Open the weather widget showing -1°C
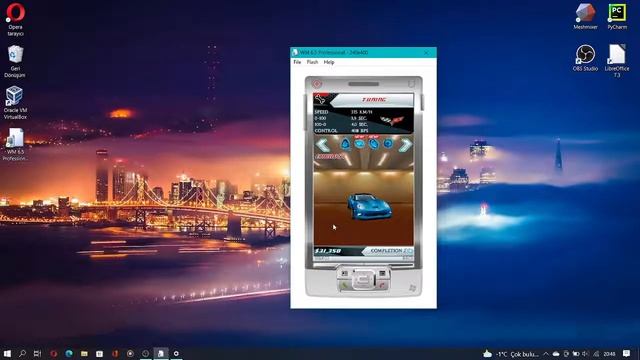 pyautogui.click(x=511, y=354)
